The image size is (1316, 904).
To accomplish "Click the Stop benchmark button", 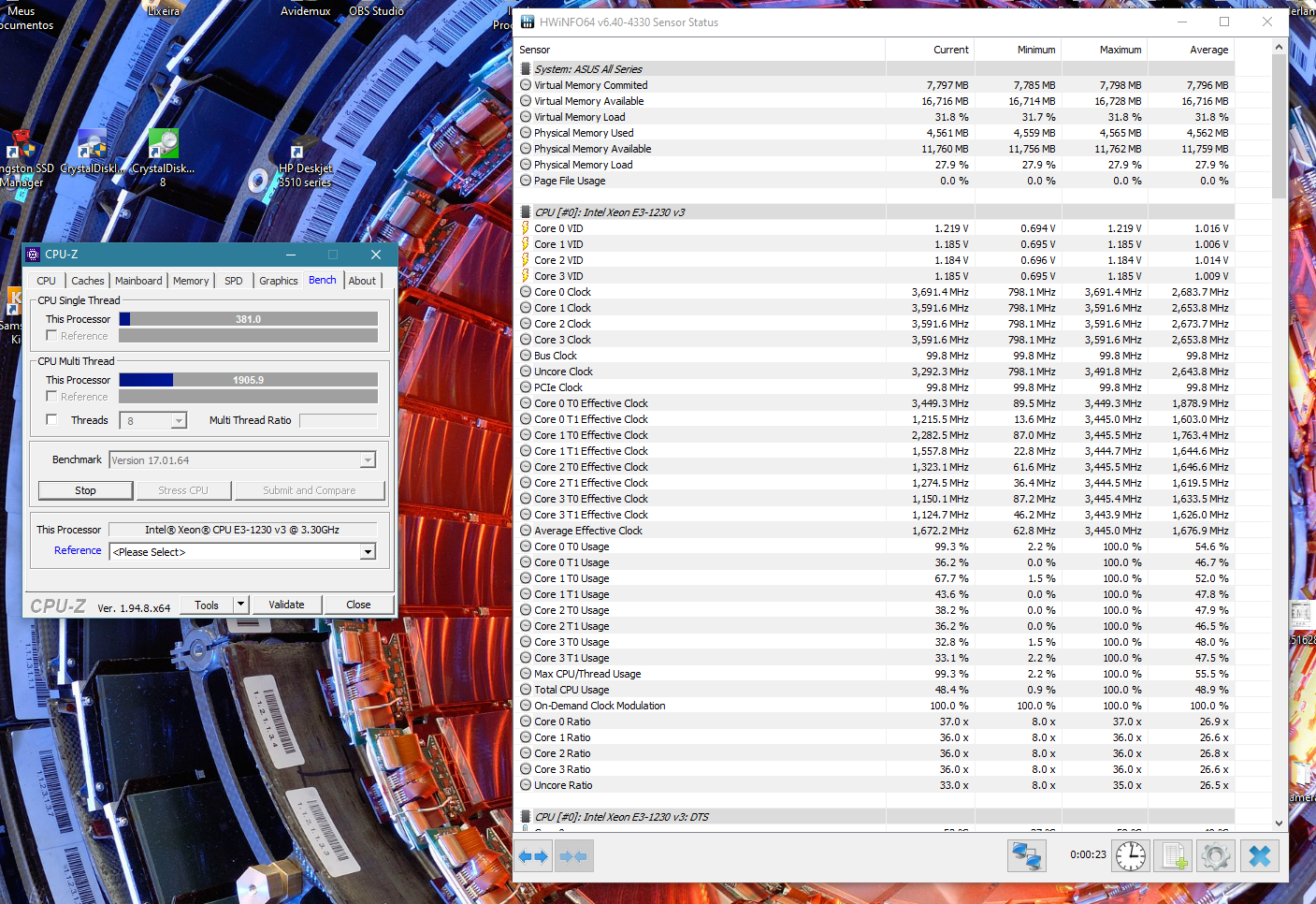I will (x=85, y=490).
